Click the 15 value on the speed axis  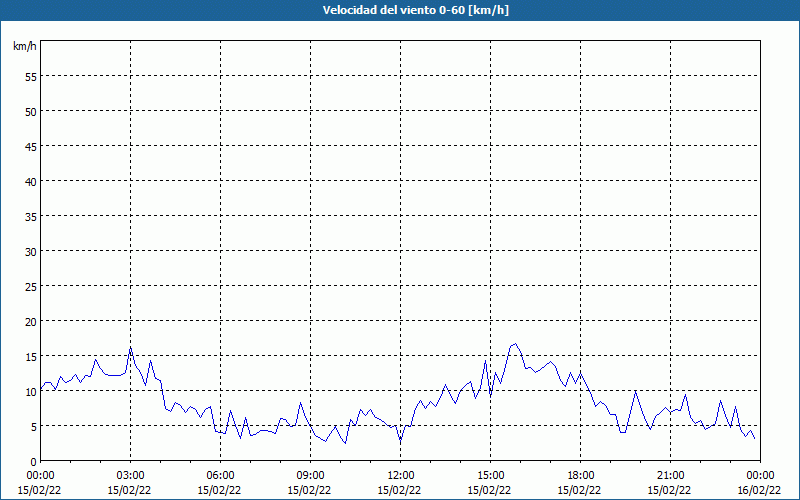(31, 357)
